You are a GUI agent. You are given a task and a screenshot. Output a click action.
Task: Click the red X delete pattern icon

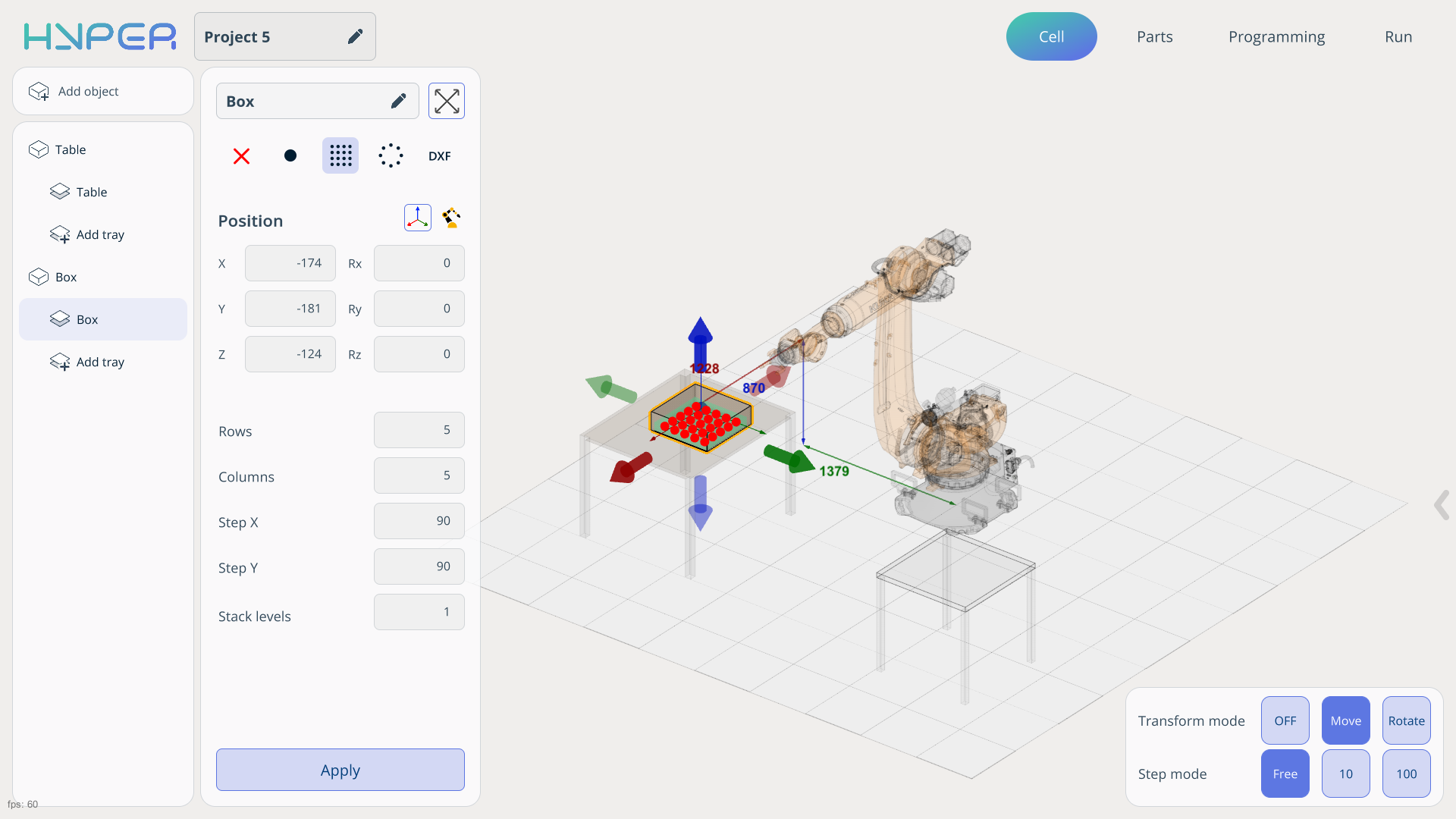point(241,156)
